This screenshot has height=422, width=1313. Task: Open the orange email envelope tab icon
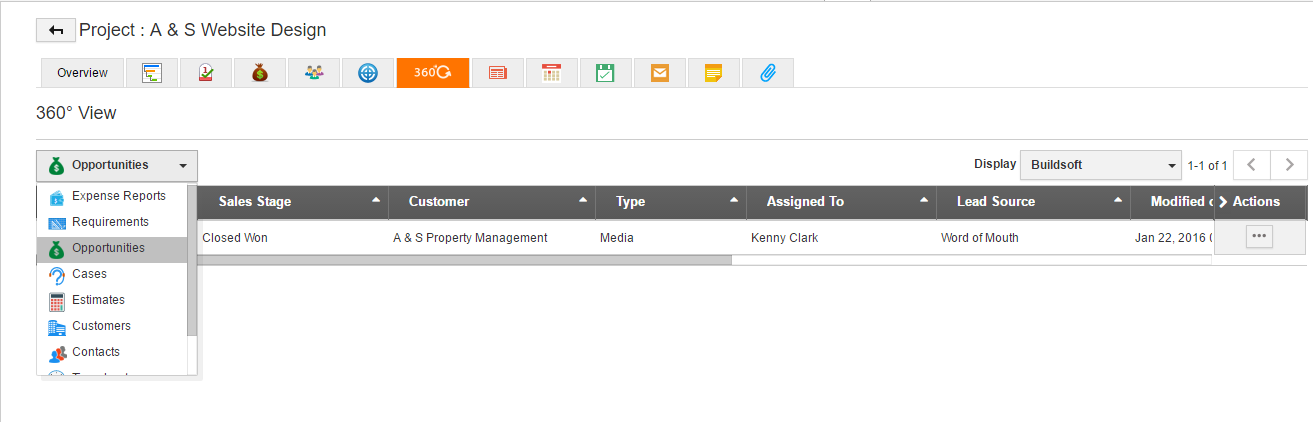(659, 73)
